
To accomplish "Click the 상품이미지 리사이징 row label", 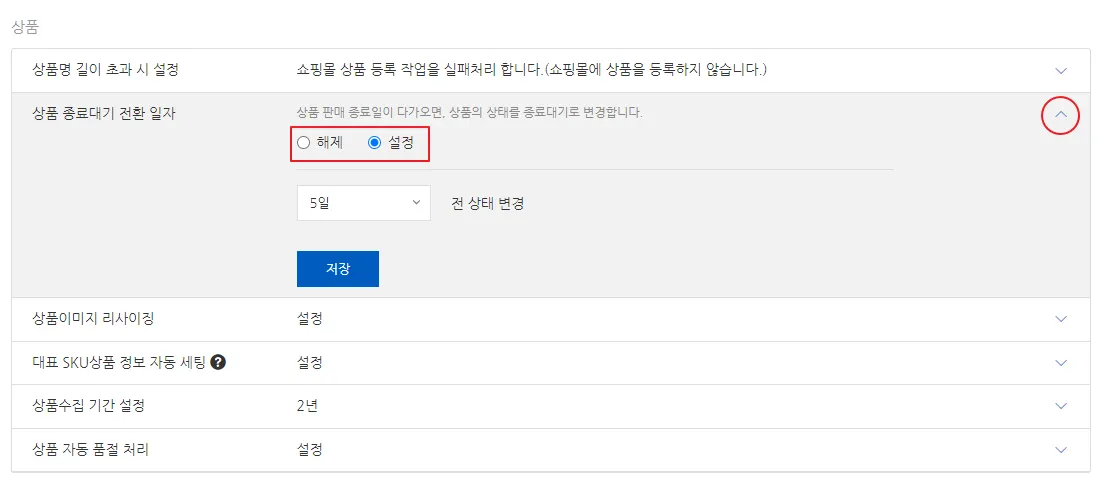I will click(x=93, y=319).
